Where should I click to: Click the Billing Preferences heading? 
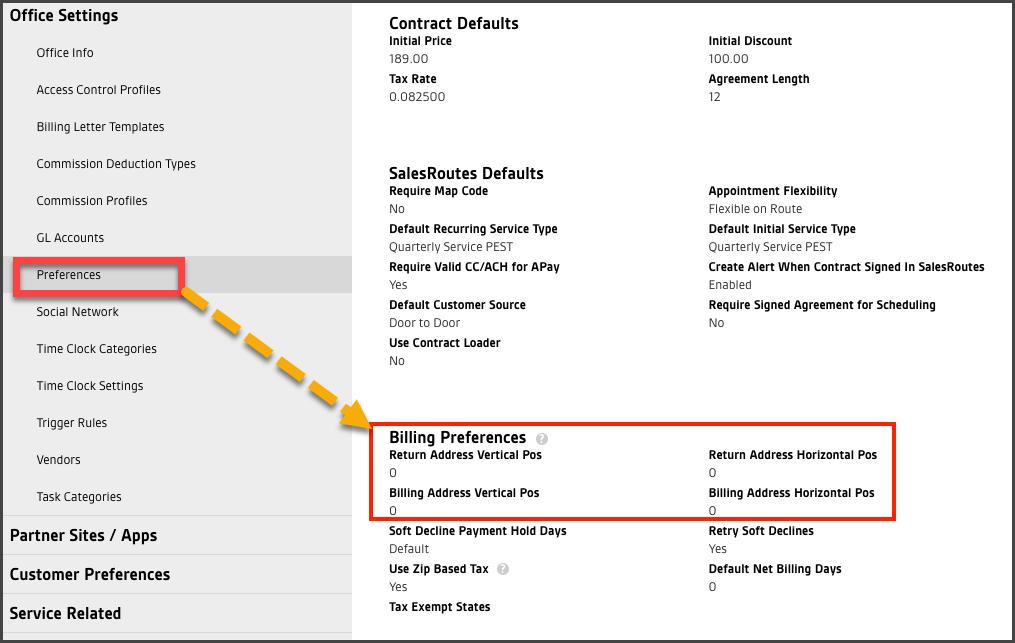click(x=457, y=438)
